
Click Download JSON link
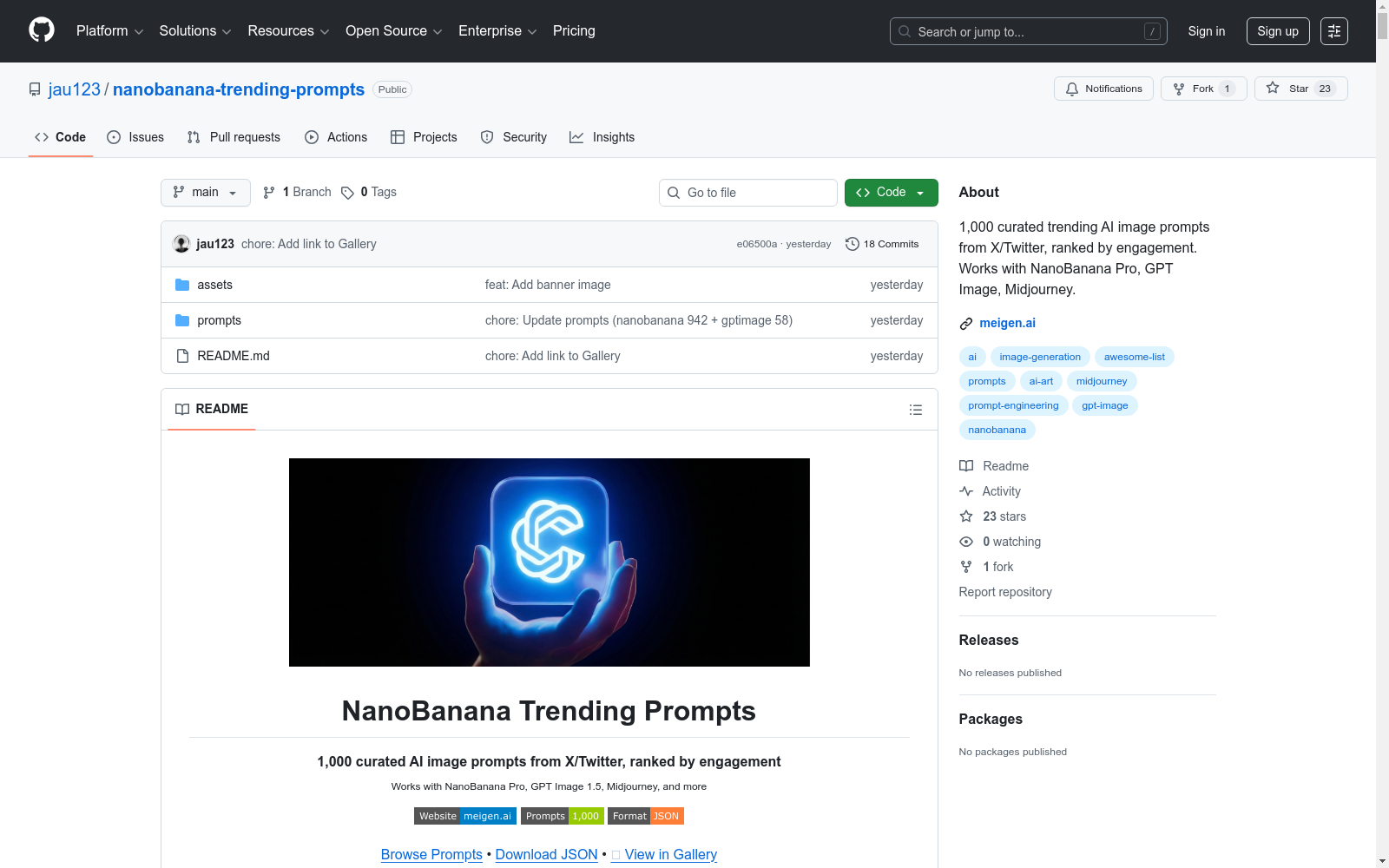(x=546, y=854)
